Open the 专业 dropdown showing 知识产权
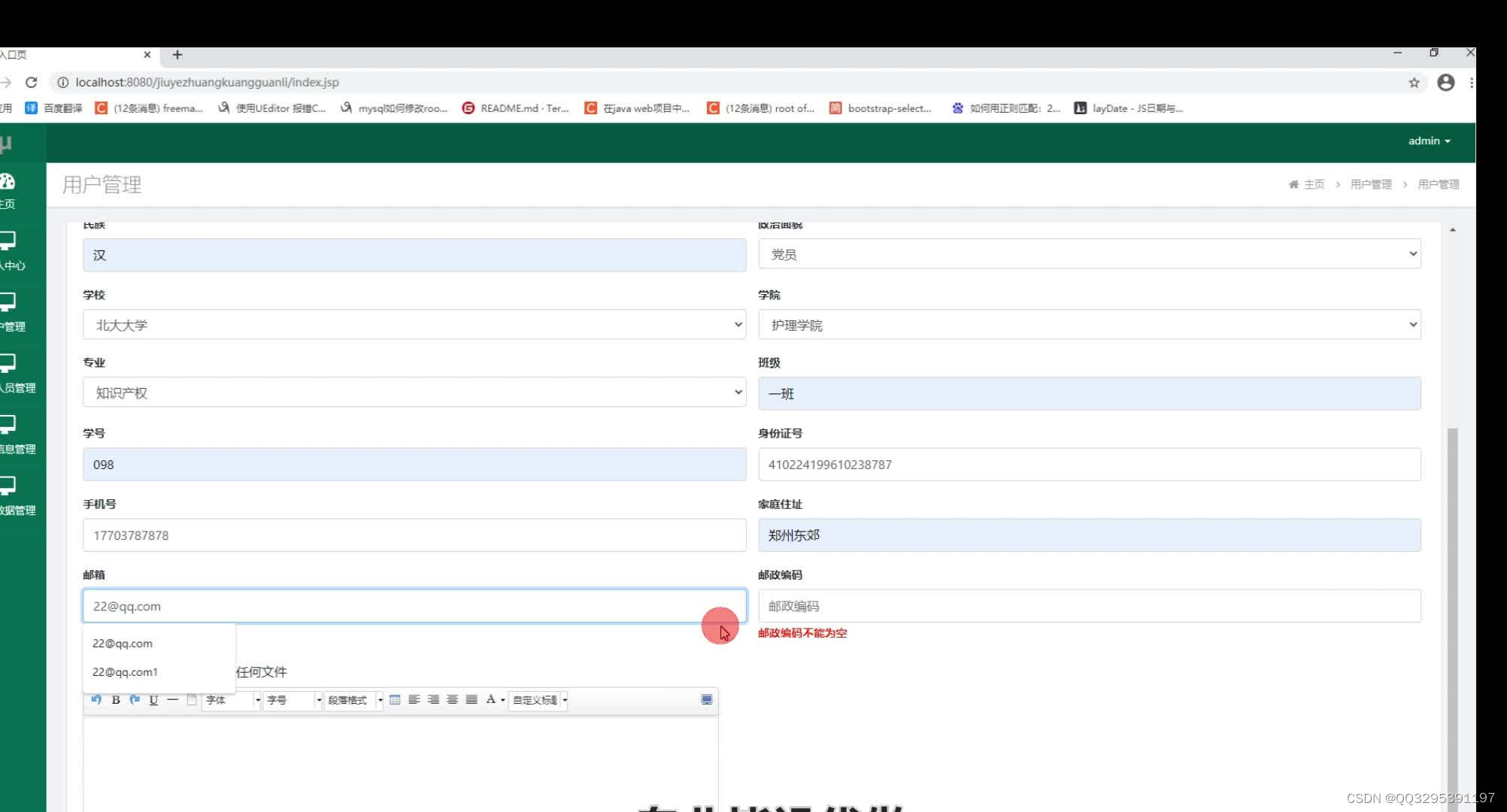This screenshot has width=1507, height=812. (414, 392)
